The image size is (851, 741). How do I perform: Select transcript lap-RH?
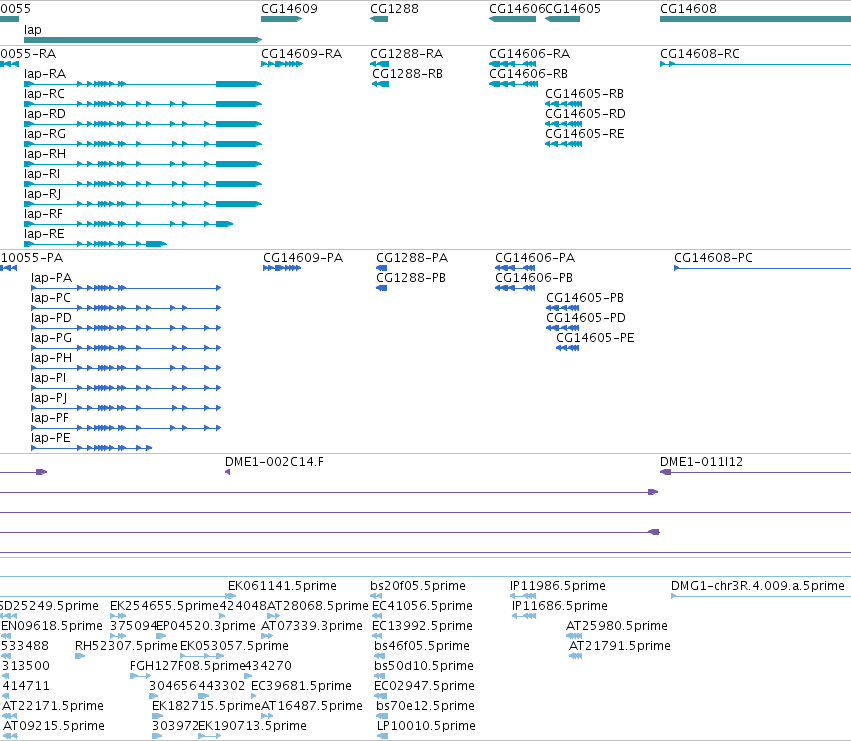tap(45, 154)
